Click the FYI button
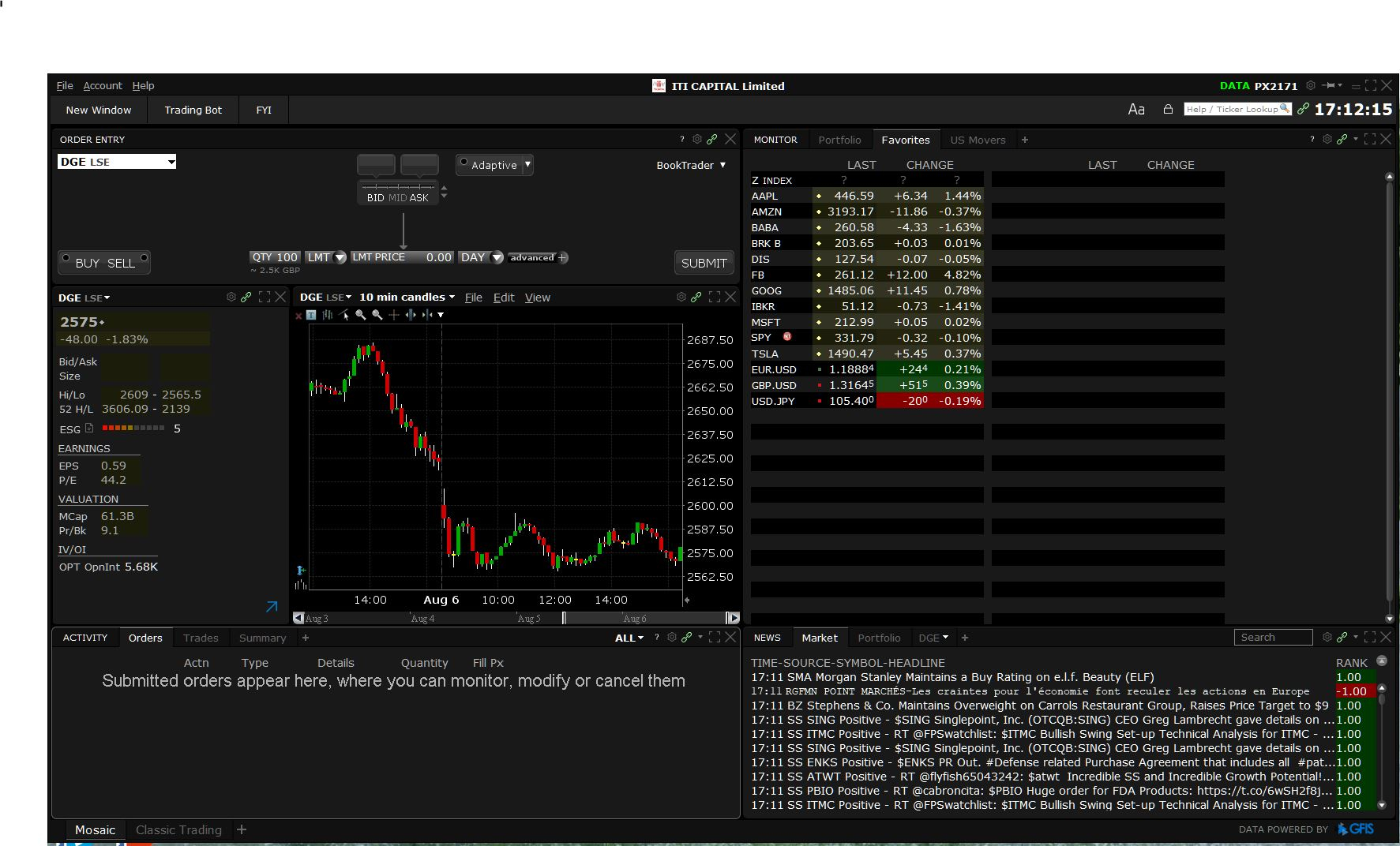Screen dimensions: 1400x846 [264, 110]
